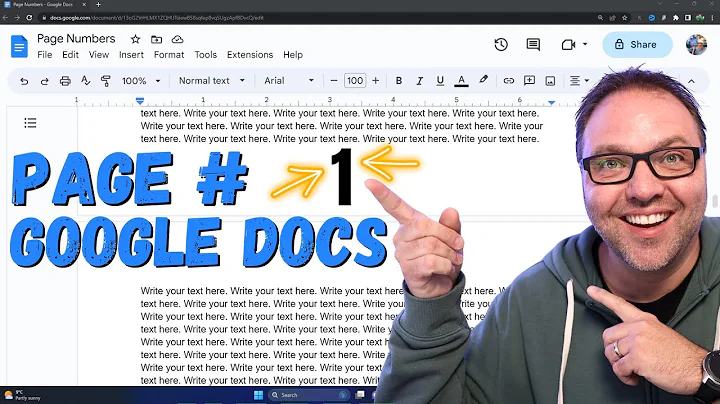Toggle Underline formatting
The image size is (720, 404).
click(440, 81)
